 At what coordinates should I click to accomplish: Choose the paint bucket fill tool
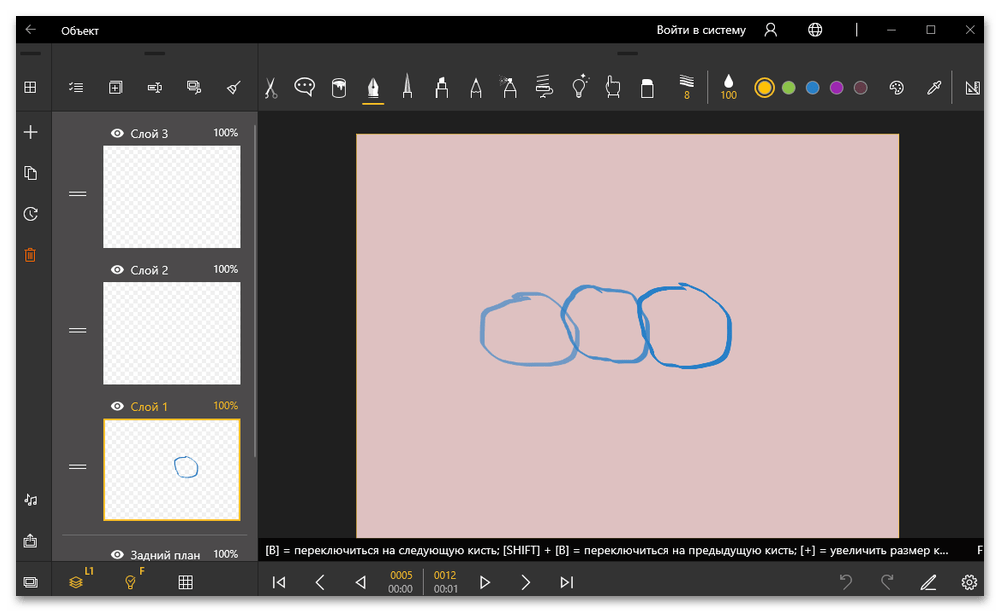(x=338, y=88)
